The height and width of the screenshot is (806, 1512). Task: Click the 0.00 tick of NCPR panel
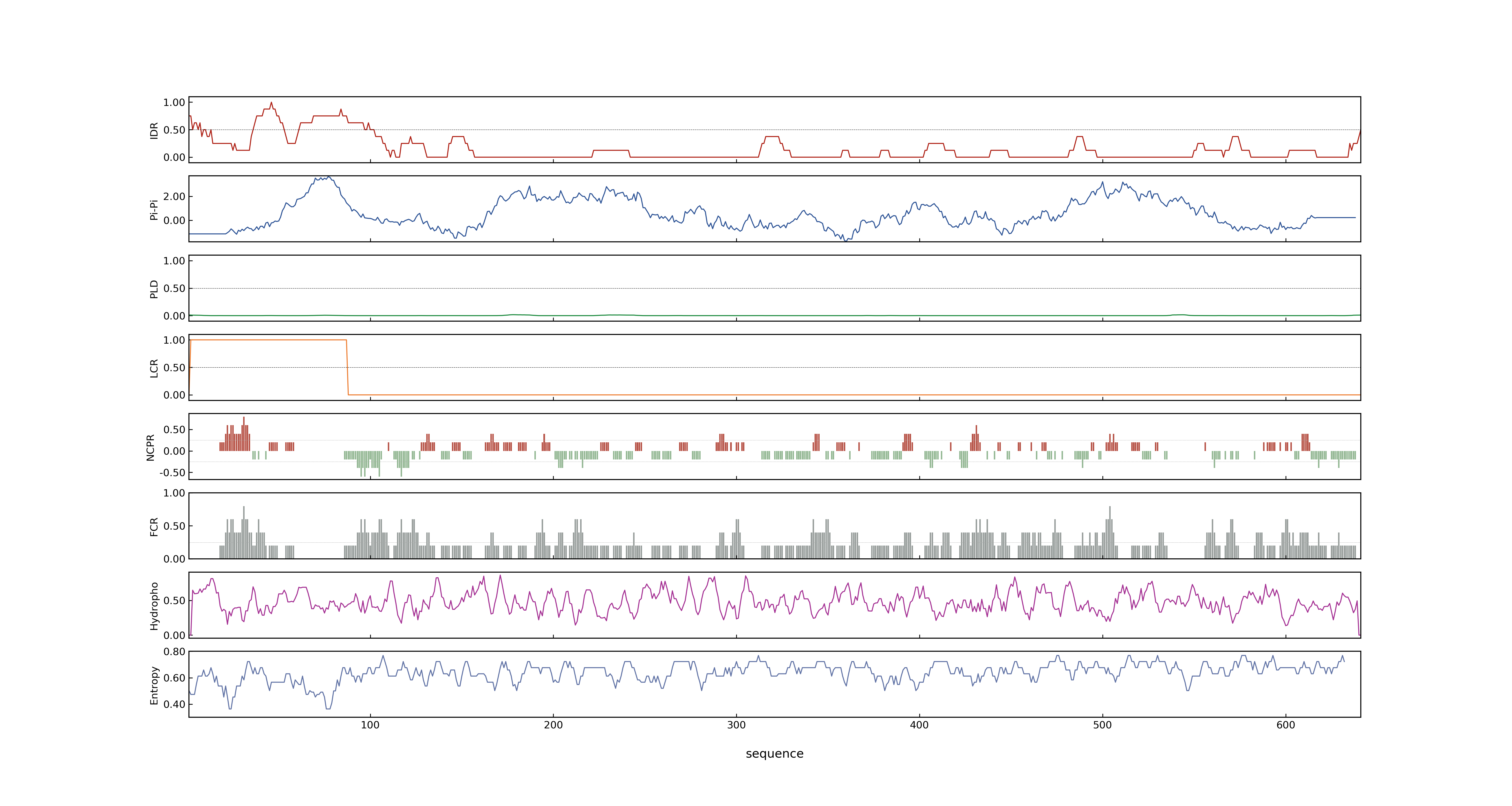tap(174, 451)
